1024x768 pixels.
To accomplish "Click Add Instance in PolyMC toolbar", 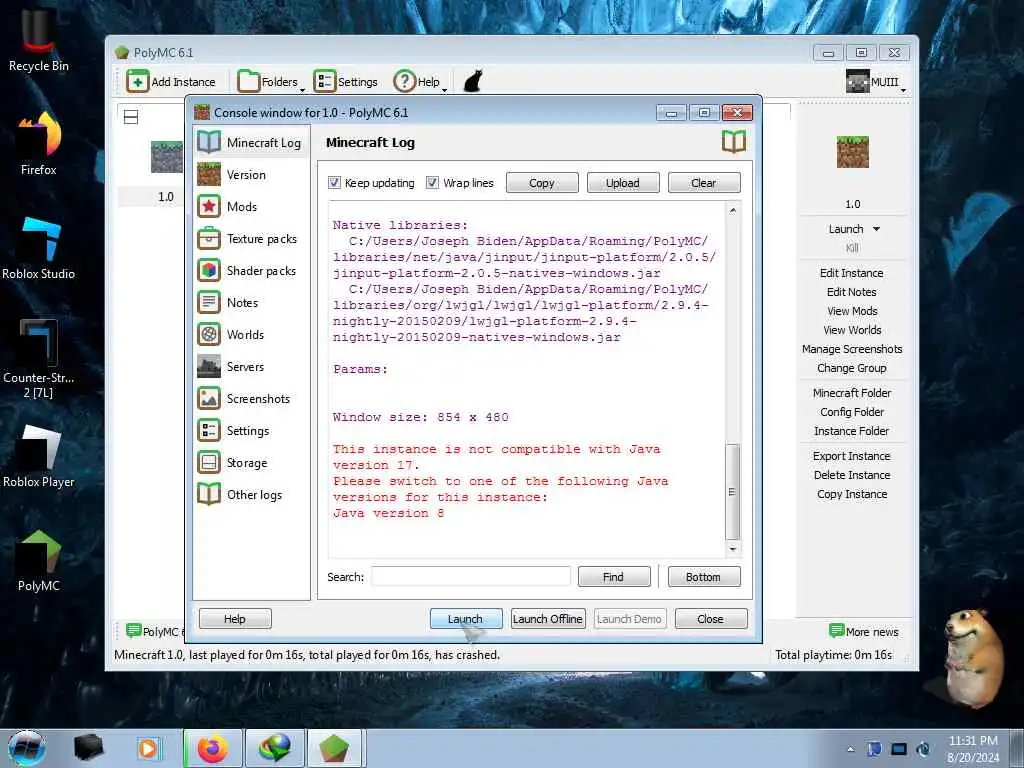I will pos(171,82).
